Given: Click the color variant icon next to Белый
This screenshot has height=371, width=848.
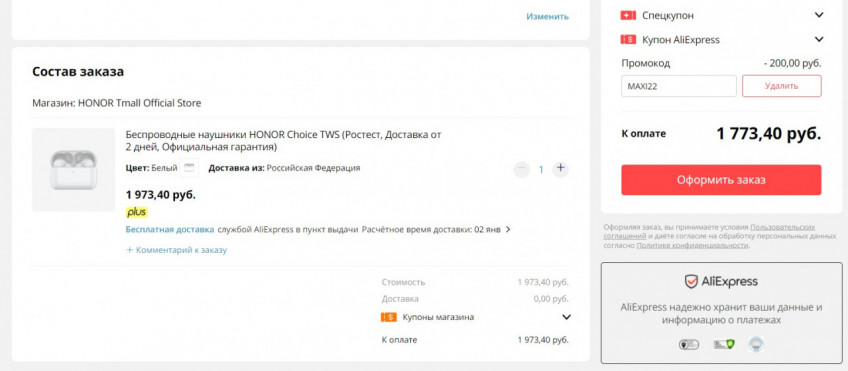Looking at the screenshot, I should click(x=189, y=168).
